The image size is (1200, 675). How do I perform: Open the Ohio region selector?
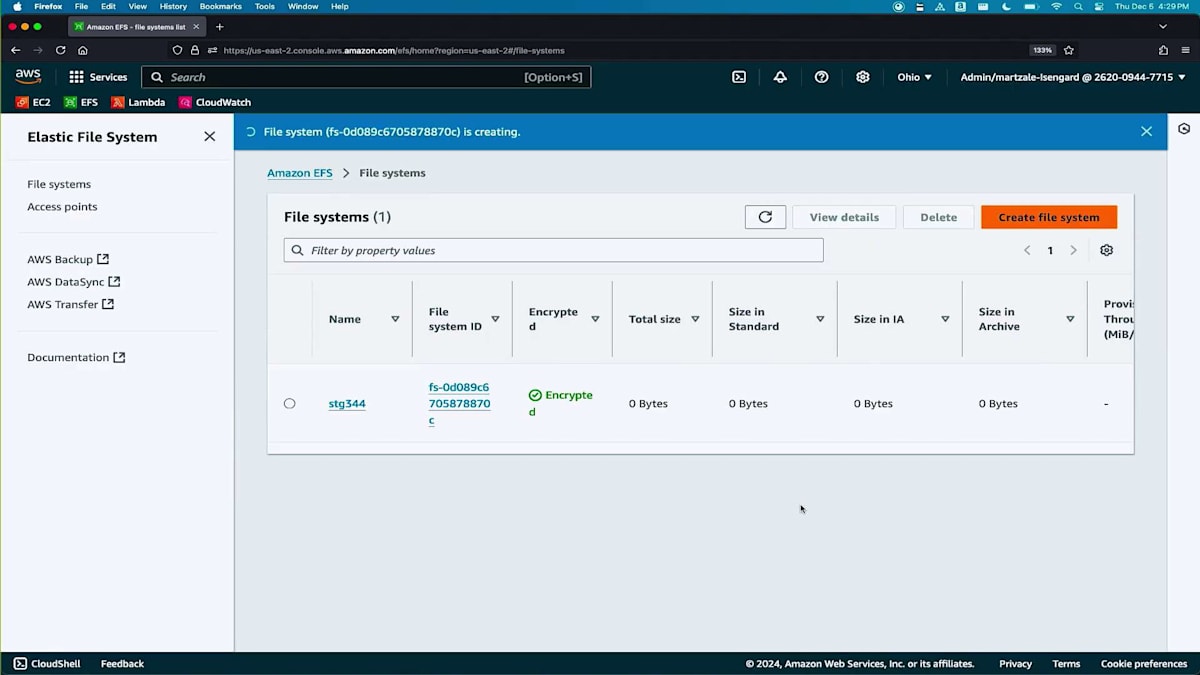(x=914, y=77)
